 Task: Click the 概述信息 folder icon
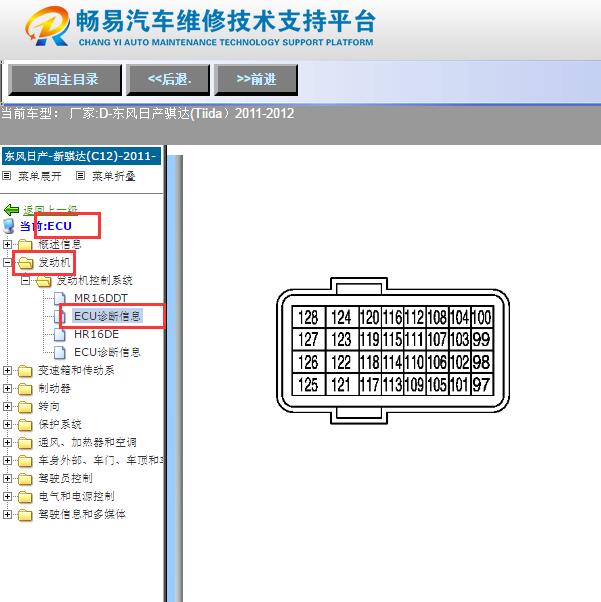coord(25,245)
